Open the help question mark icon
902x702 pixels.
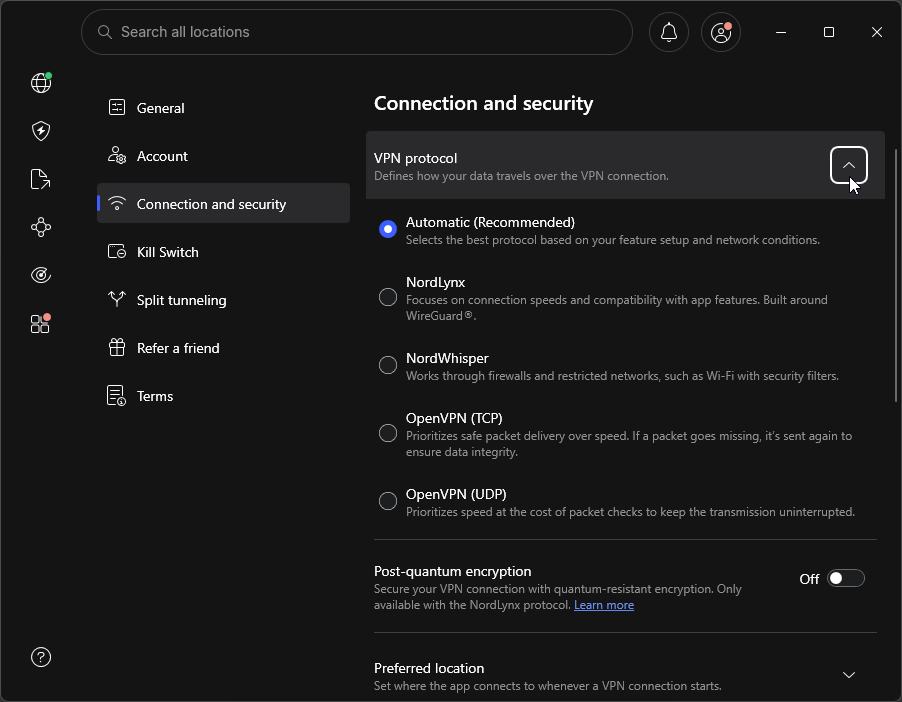(41, 657)
